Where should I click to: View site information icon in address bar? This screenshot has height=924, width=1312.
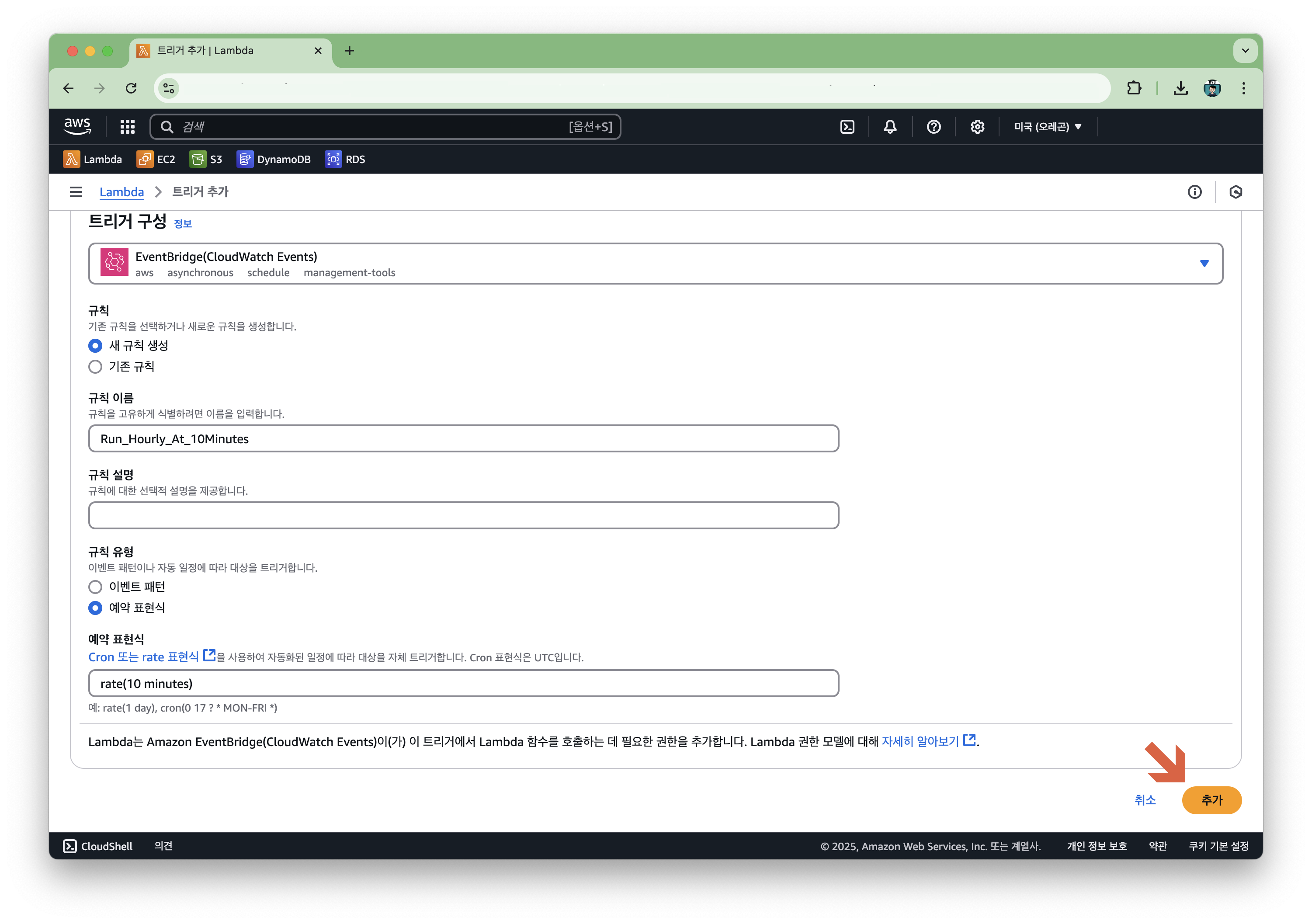click(x=169, y=88)
